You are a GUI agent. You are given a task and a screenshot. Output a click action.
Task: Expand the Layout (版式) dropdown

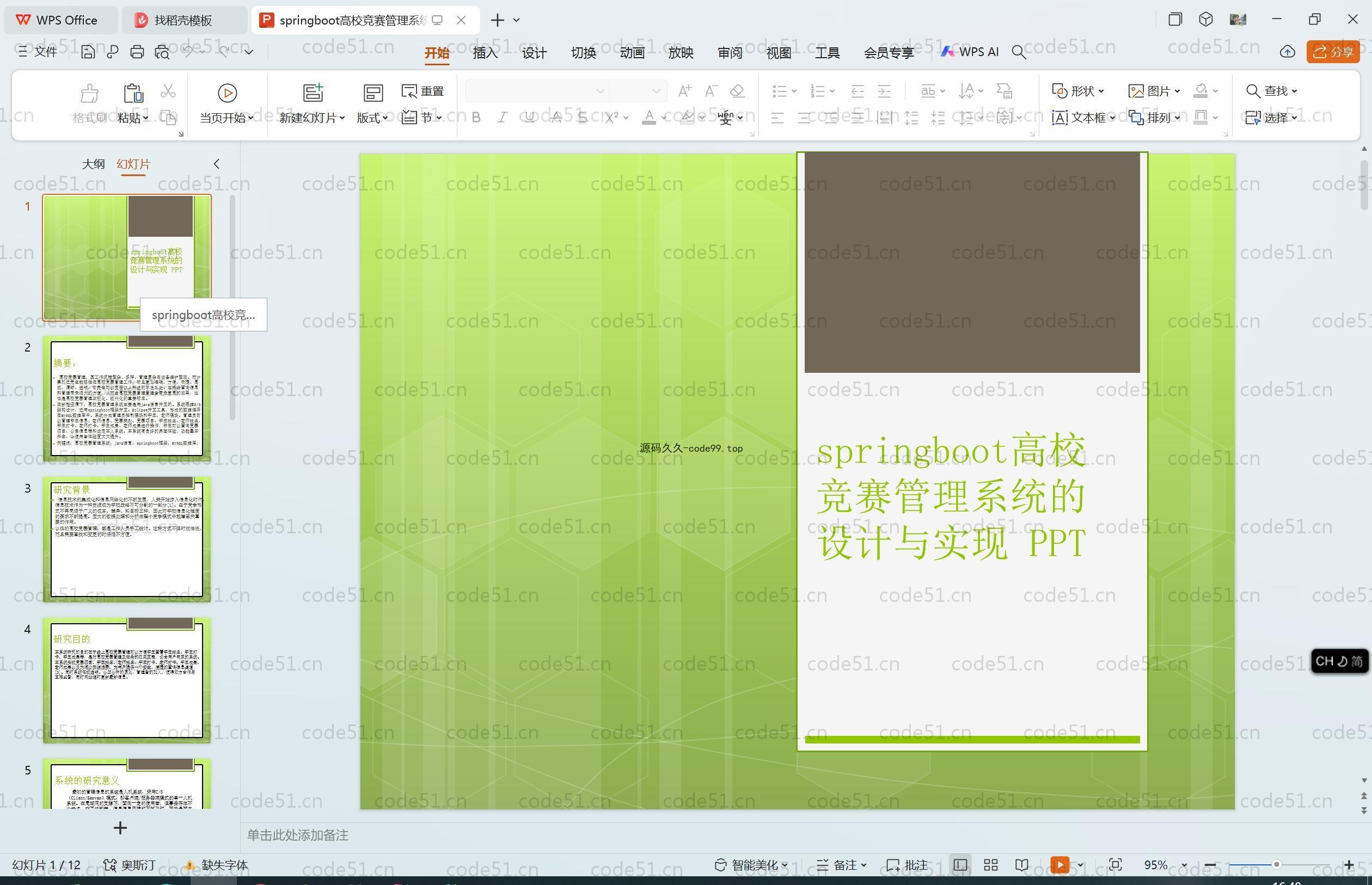click(x=372, y=118)
